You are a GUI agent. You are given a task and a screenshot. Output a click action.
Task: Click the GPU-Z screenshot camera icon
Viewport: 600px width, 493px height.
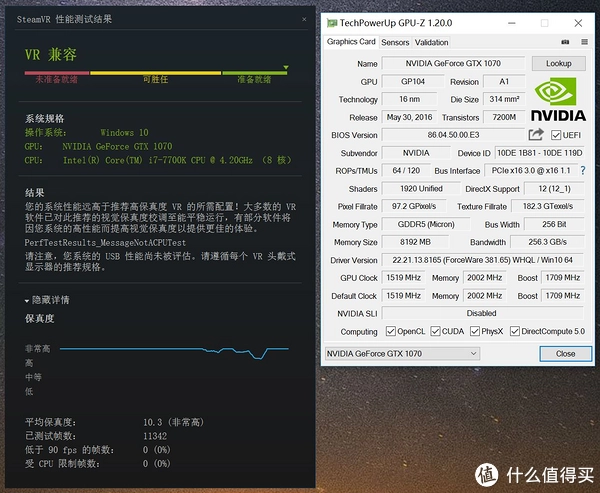(x=565, y=42)
